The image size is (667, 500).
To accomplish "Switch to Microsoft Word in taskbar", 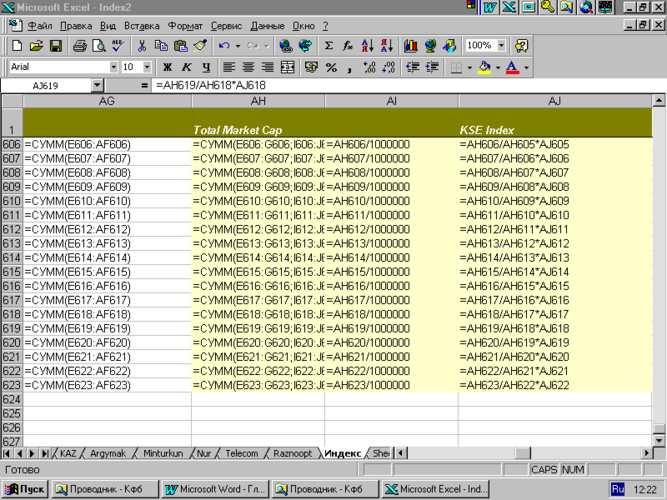I will tap(216, 489).
